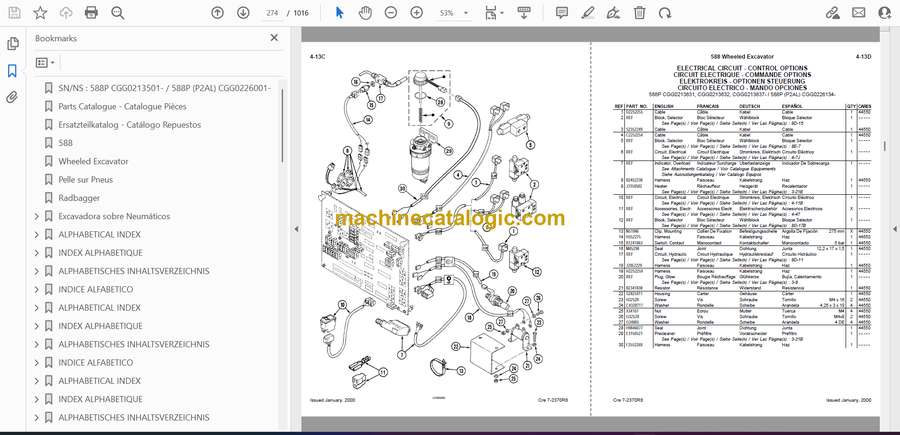Zoom out with the minus button

coord(391,13)
